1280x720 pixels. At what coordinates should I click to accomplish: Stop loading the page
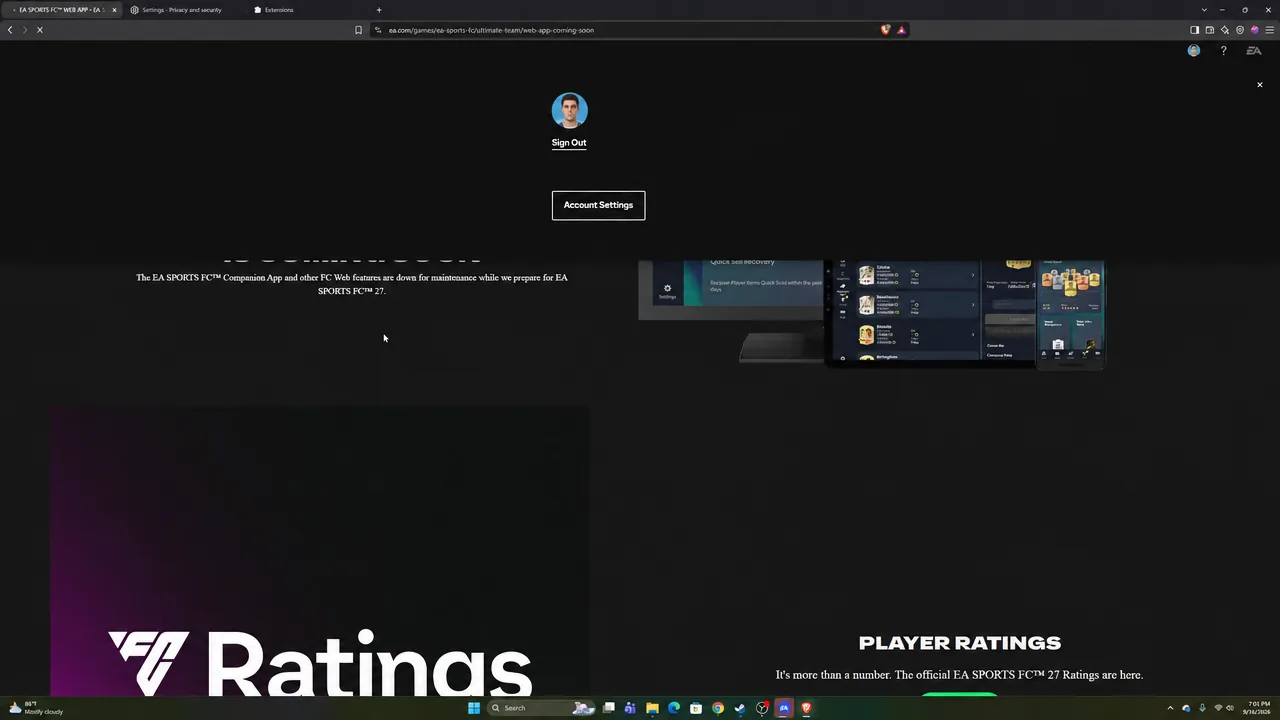pos(39,30)
